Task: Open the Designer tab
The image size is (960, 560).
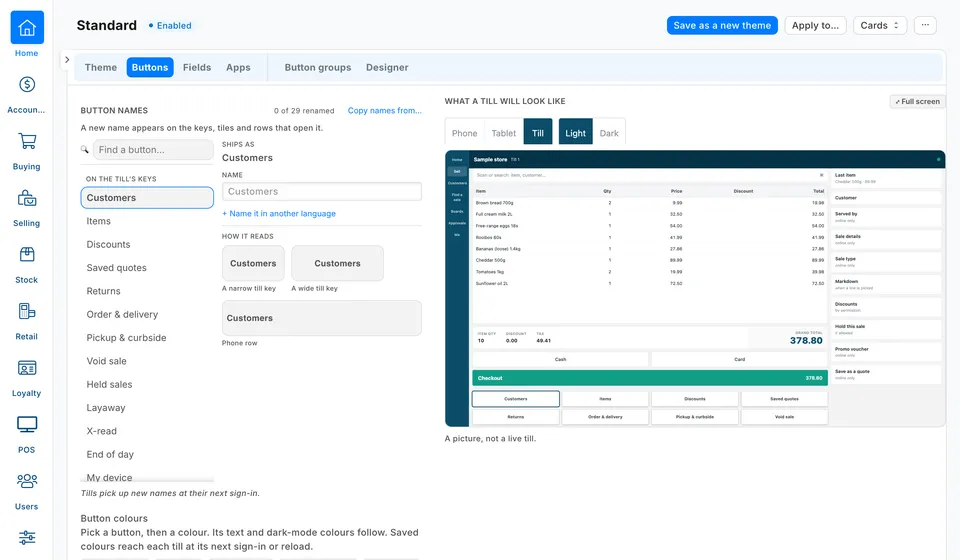Action: tap(387, 67)
